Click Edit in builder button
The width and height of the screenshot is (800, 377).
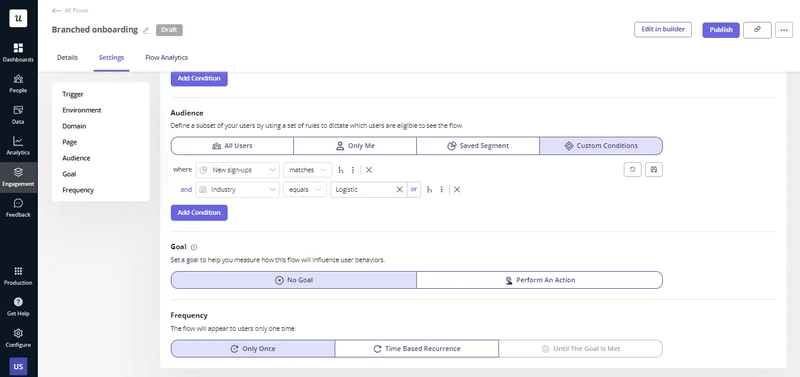663,30
